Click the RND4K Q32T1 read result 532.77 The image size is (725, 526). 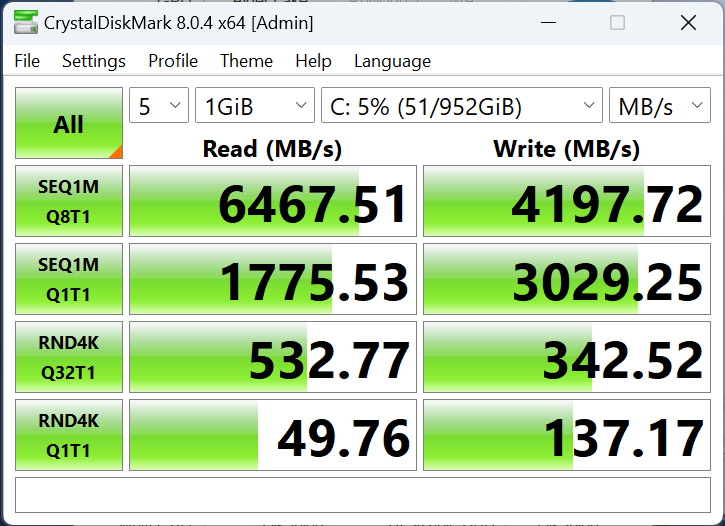point(273,357)
